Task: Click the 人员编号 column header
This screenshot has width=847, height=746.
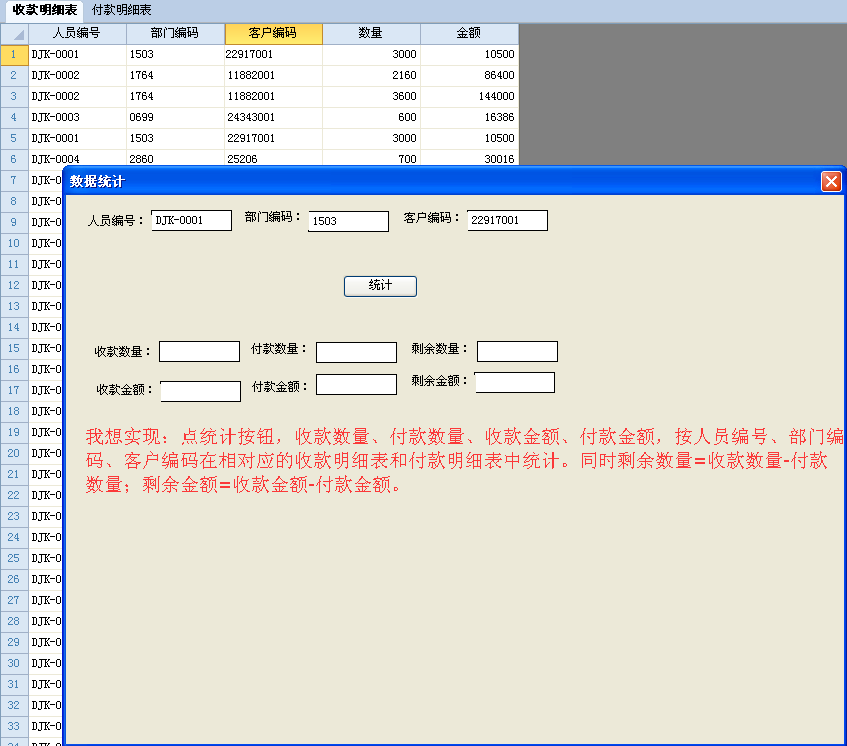Action: tap(77, 33)
